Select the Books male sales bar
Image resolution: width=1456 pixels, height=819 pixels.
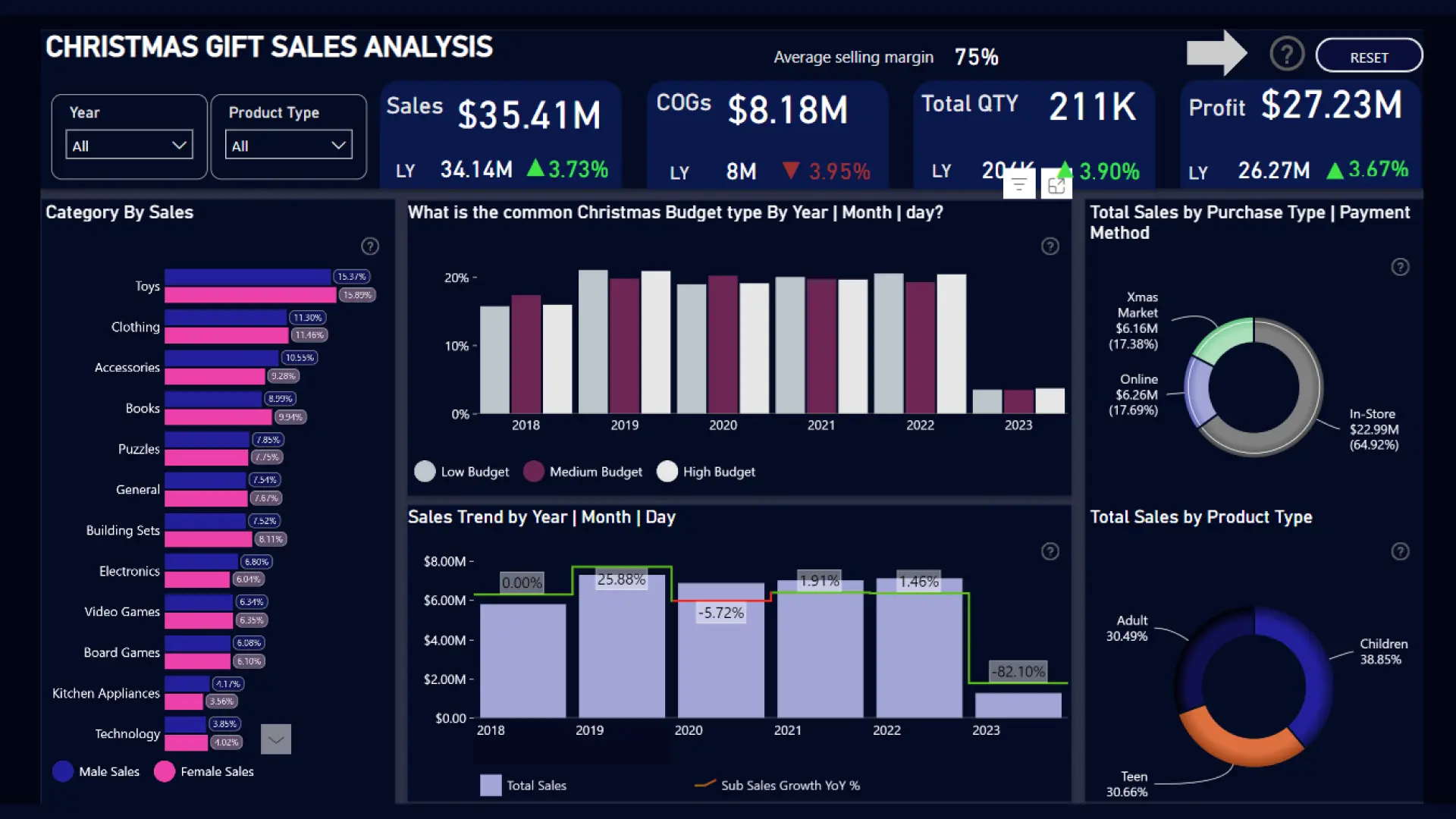click(x=213, y=398)
